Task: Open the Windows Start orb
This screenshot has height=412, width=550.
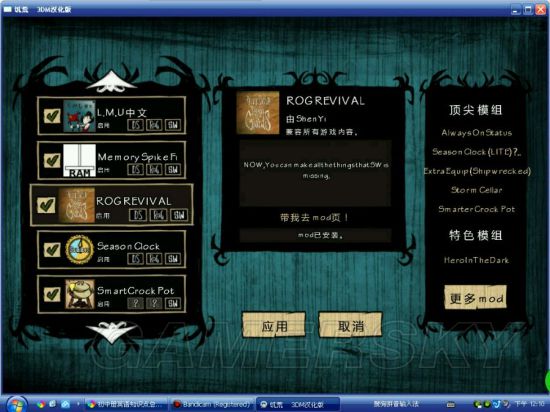Action: click(16, 405)
